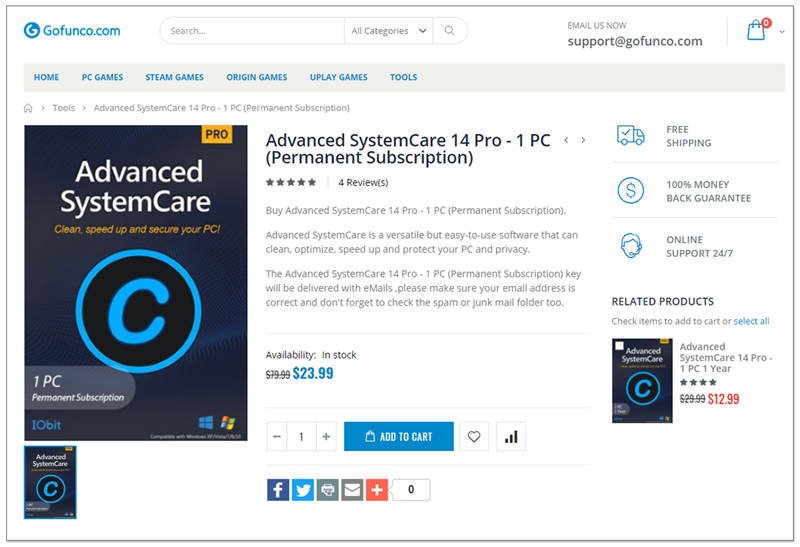Share product via email icon

(x=352, y=490)
